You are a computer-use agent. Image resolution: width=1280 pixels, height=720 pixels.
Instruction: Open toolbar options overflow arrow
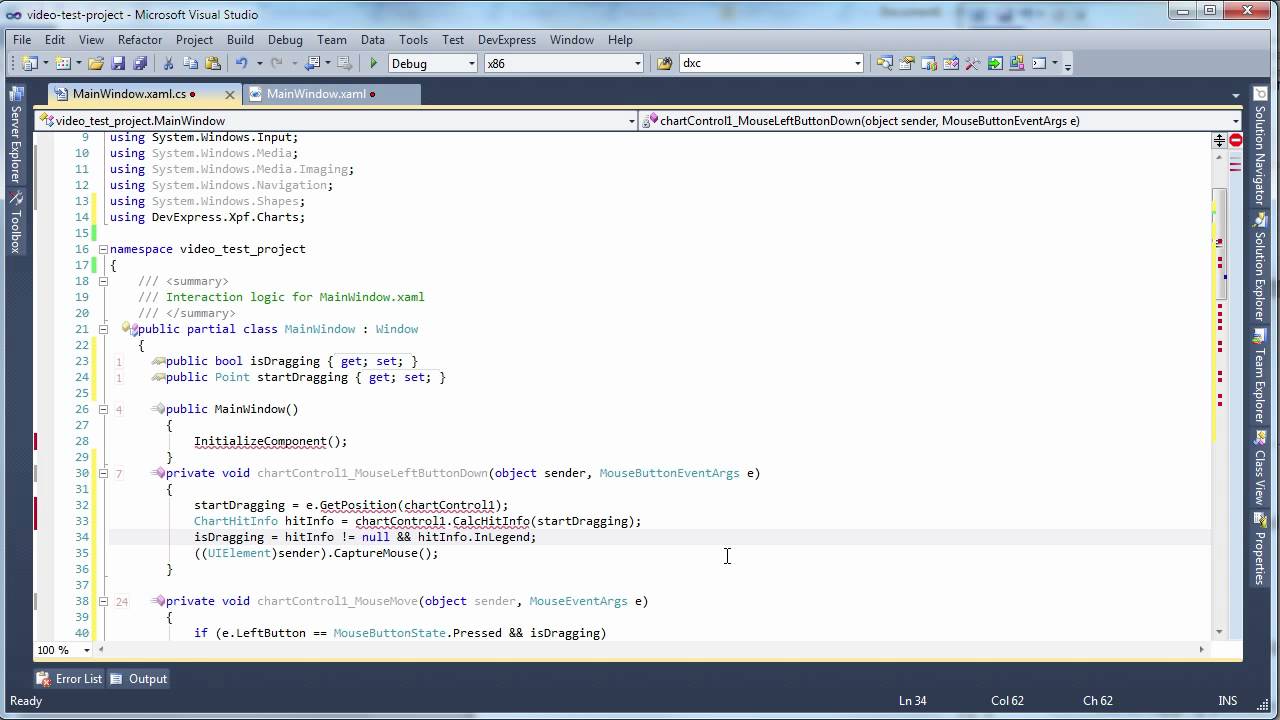point(1067,65)
